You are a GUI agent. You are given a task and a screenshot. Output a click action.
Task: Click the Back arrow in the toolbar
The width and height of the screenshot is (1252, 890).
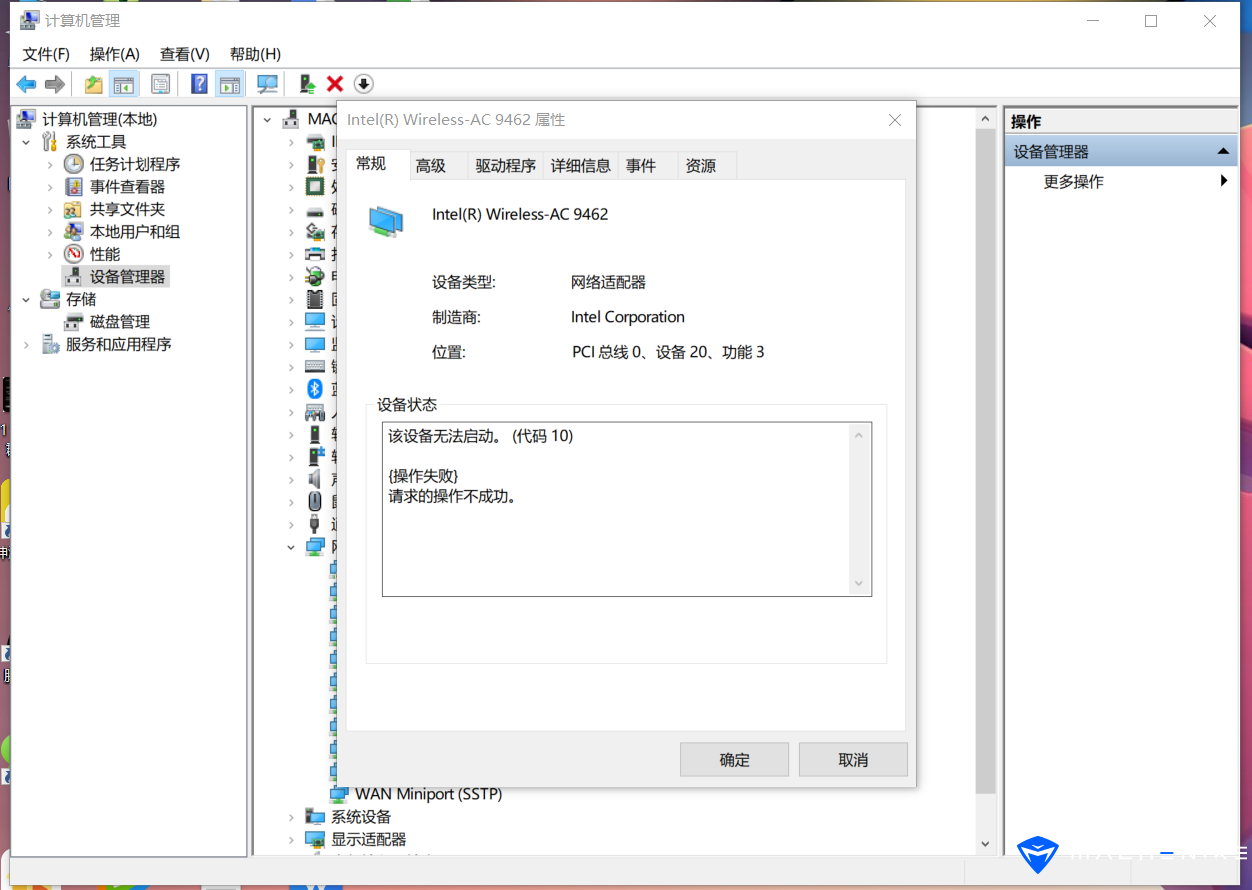coord(26,84)
